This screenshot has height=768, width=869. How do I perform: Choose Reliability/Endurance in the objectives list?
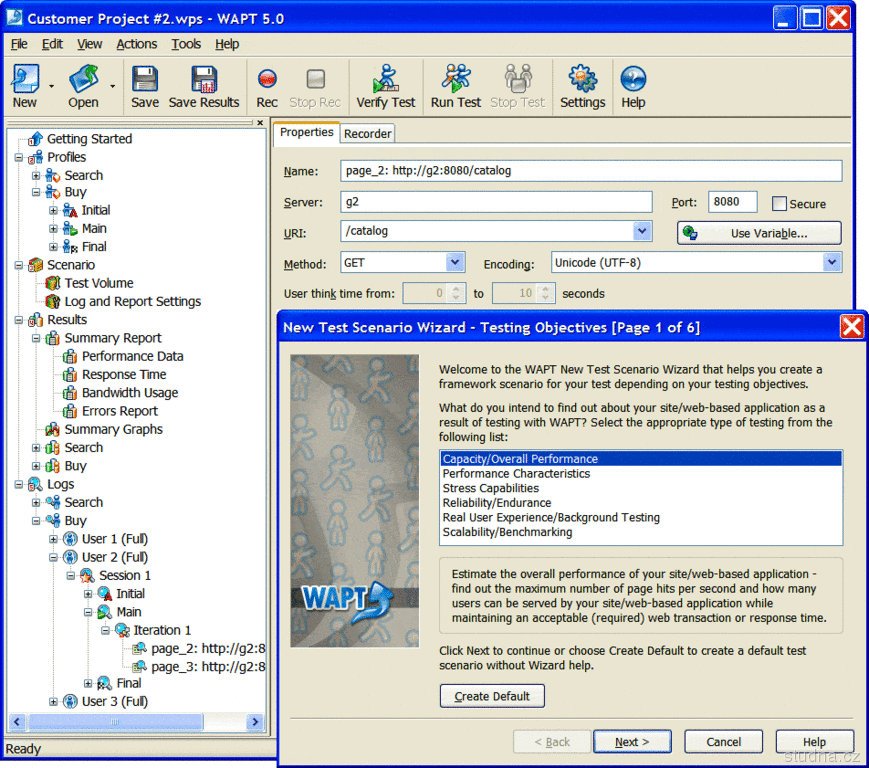click(496, 503)
